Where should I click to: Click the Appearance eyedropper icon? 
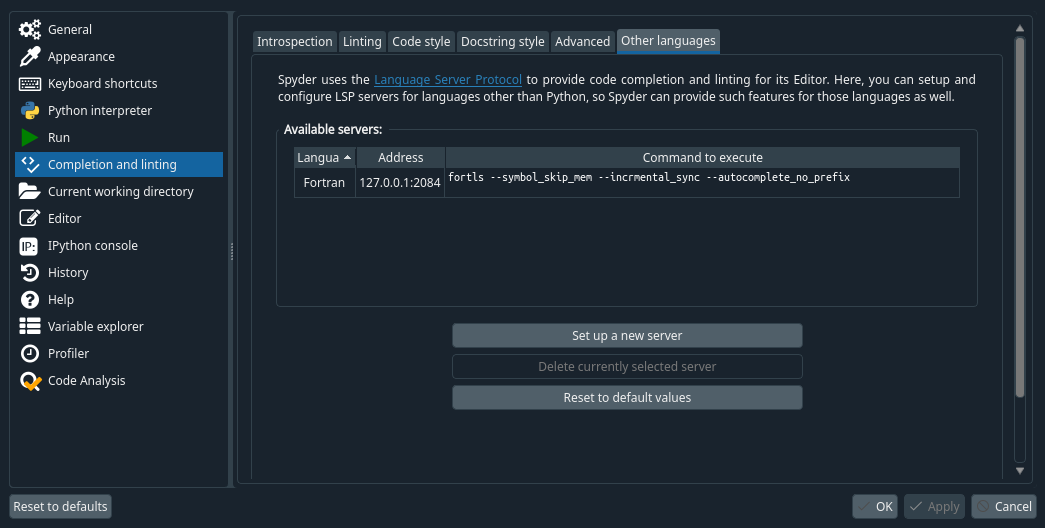pos(30,57)
